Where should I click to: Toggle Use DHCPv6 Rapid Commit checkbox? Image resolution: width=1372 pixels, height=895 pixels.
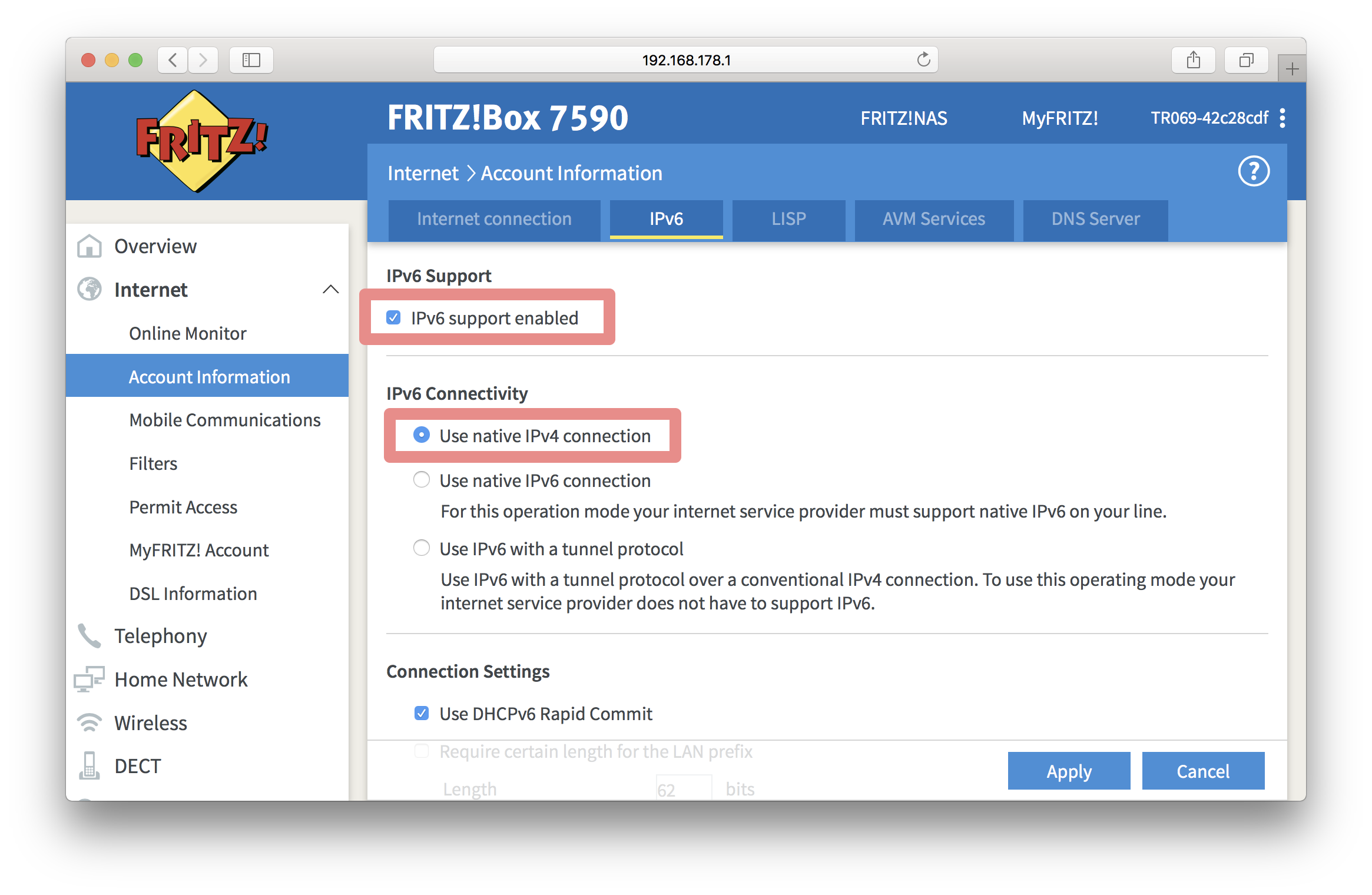[422, 713]
